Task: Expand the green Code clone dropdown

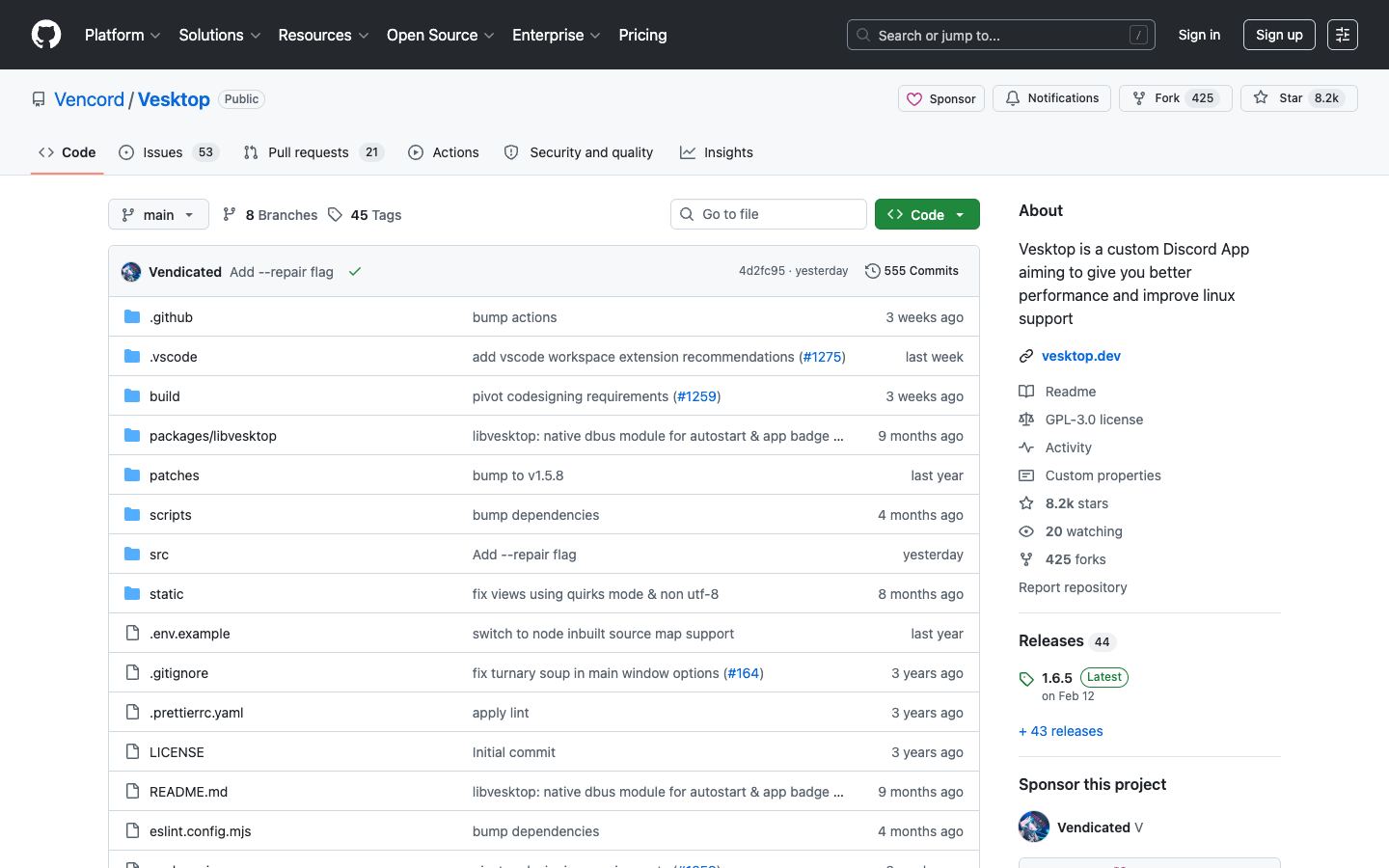Action: pyautogui.click(x=927, y=214)
